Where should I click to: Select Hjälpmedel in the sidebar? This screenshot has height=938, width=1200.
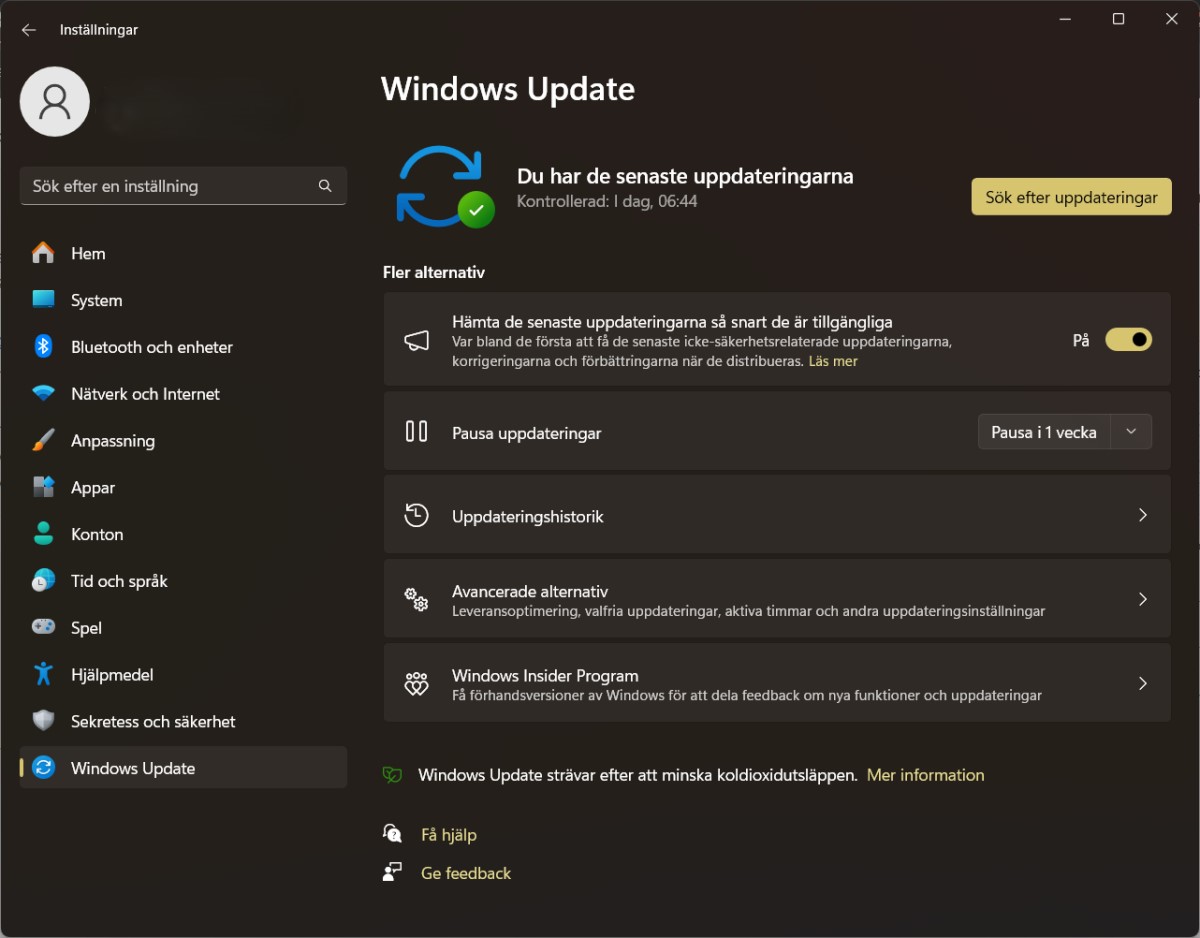[183, 675]
